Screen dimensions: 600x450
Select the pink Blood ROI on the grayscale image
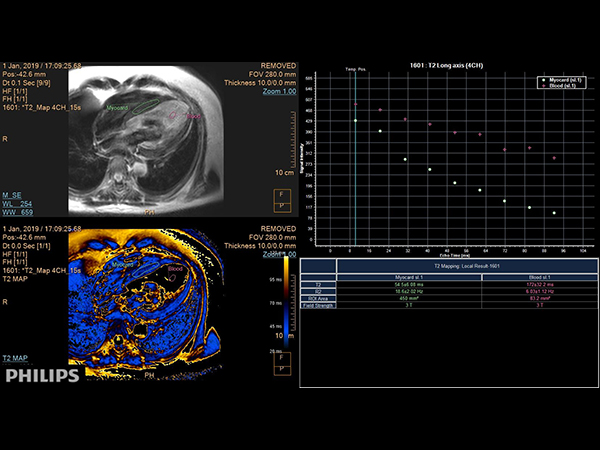173,115
